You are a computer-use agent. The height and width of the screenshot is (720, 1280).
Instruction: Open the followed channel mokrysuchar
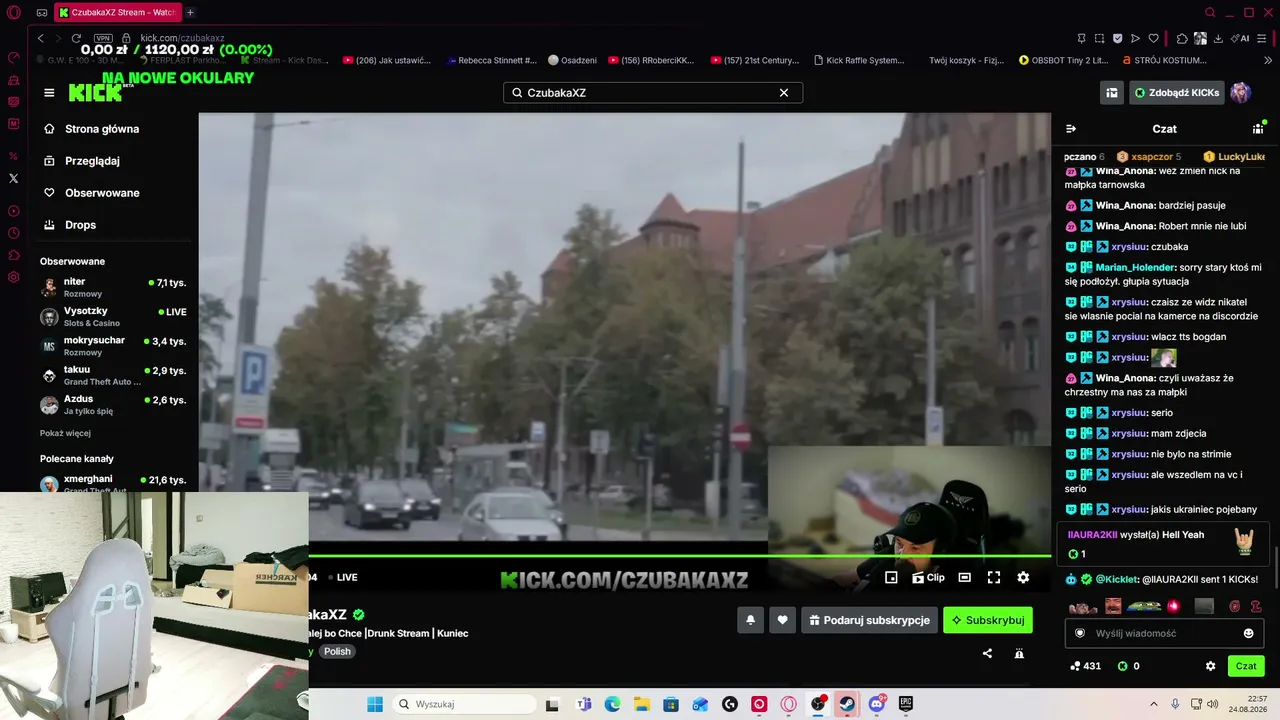[x=113, y=346]
